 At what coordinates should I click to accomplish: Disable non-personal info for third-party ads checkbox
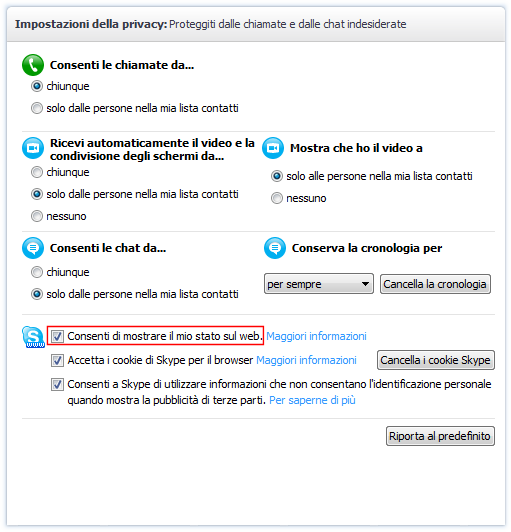[57, 385]
